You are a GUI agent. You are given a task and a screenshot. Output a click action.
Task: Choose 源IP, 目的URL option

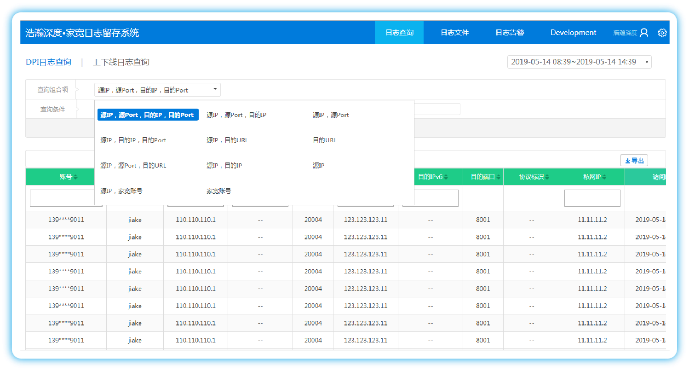click(x=227, y=140)
